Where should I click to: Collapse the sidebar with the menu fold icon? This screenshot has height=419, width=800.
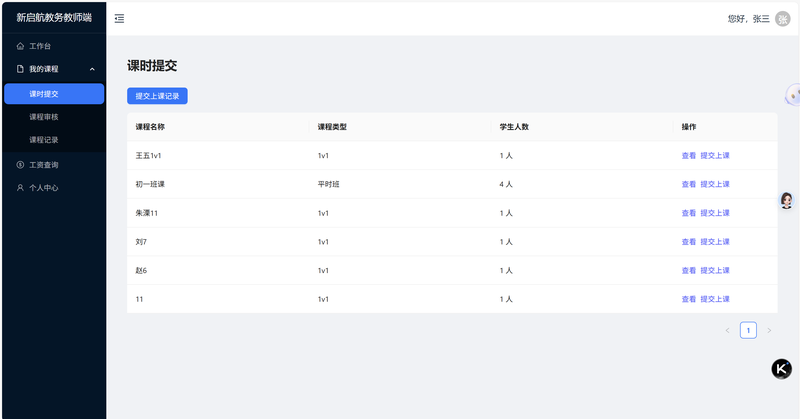point(119,19)
